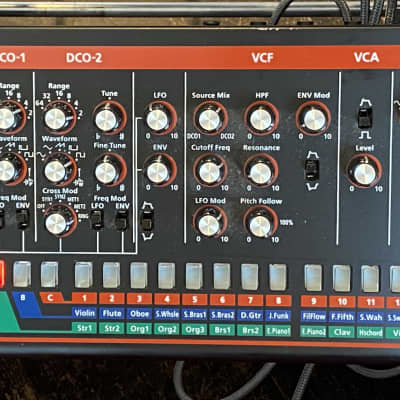Viewport: 400px width, 400px height.
Task: Push patch button 11
Action: [370, 279]
